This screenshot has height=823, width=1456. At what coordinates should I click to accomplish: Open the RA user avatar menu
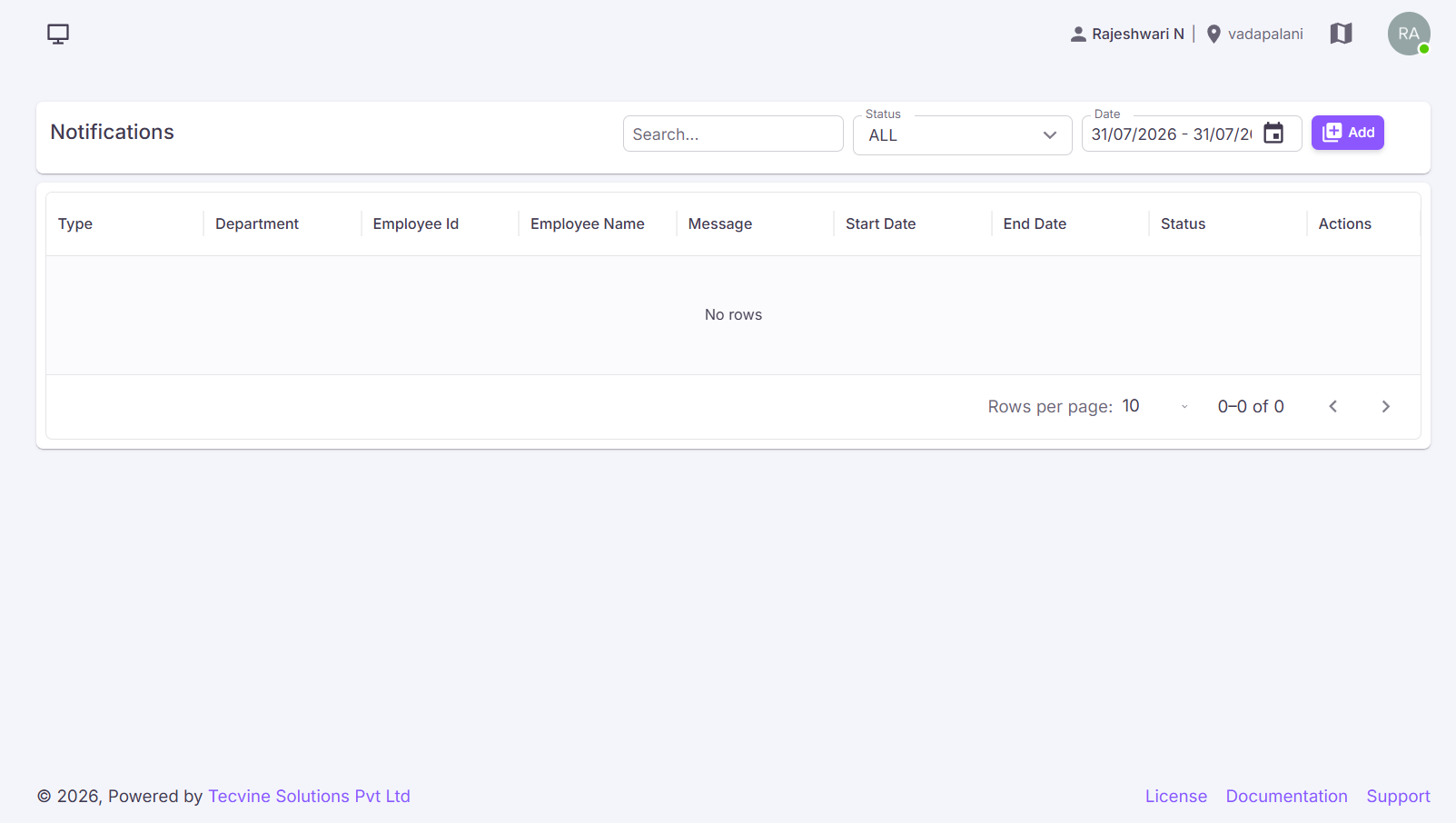(x=1409, y=34)
